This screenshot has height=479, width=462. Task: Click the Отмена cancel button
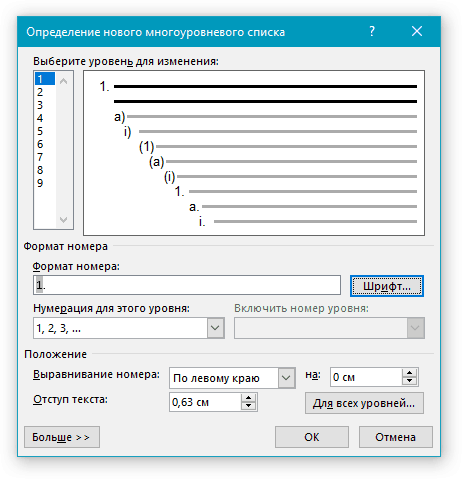pos(396,437)
